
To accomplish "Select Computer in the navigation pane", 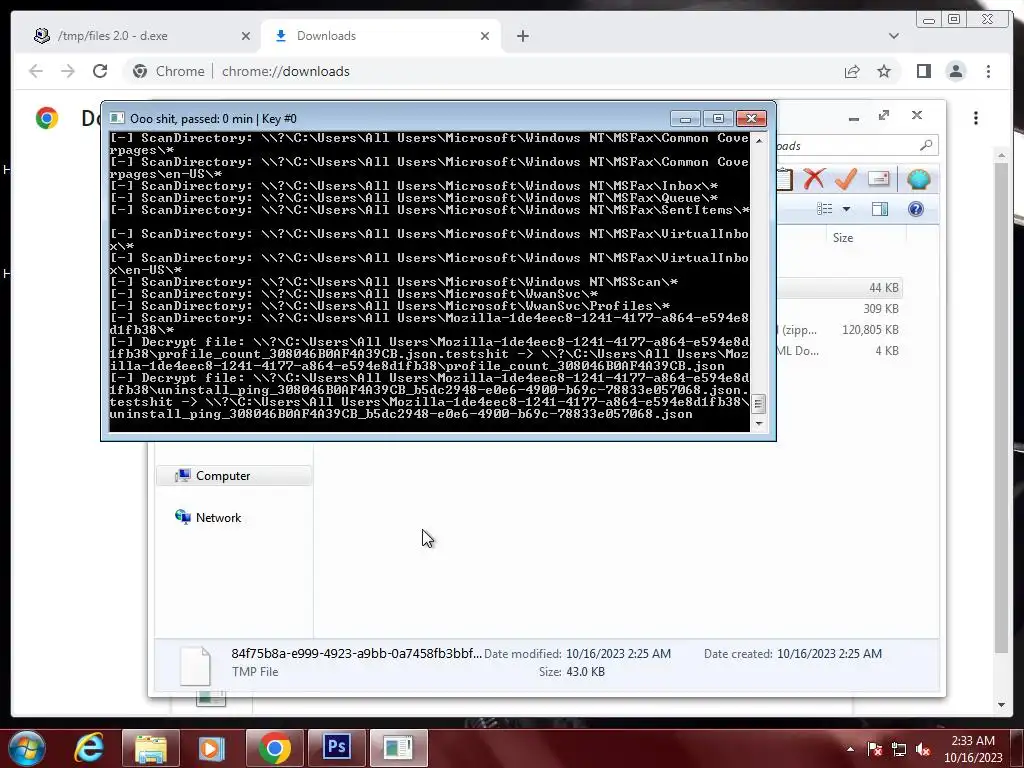I will pyautogui.click(x=233, y=475).
